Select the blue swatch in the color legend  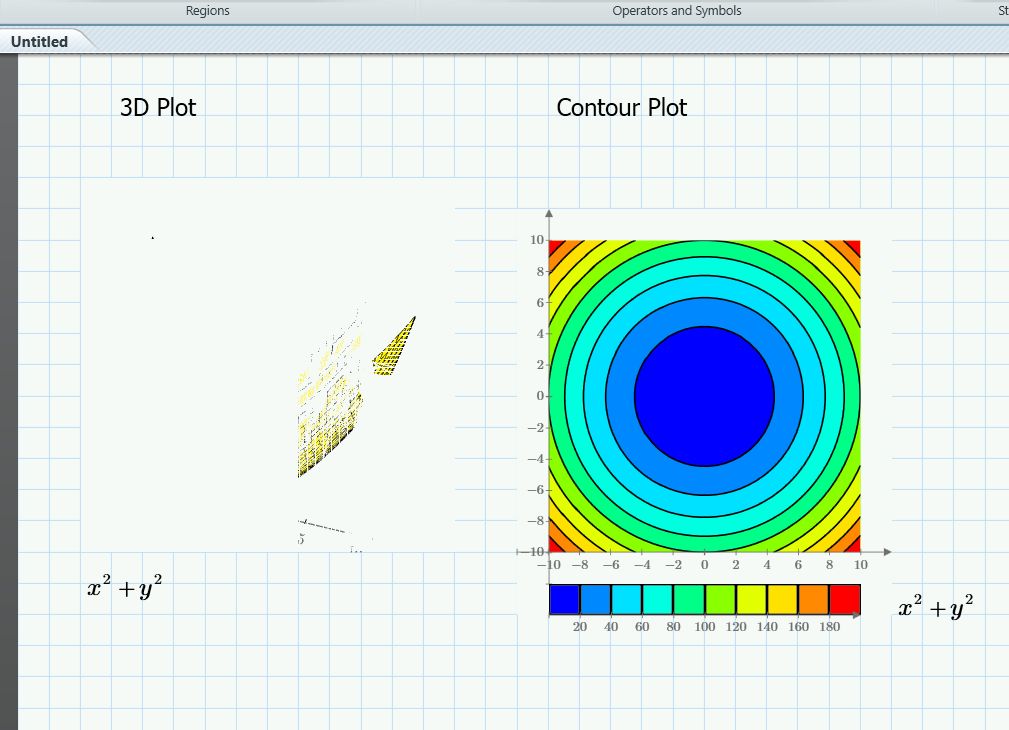563,597
